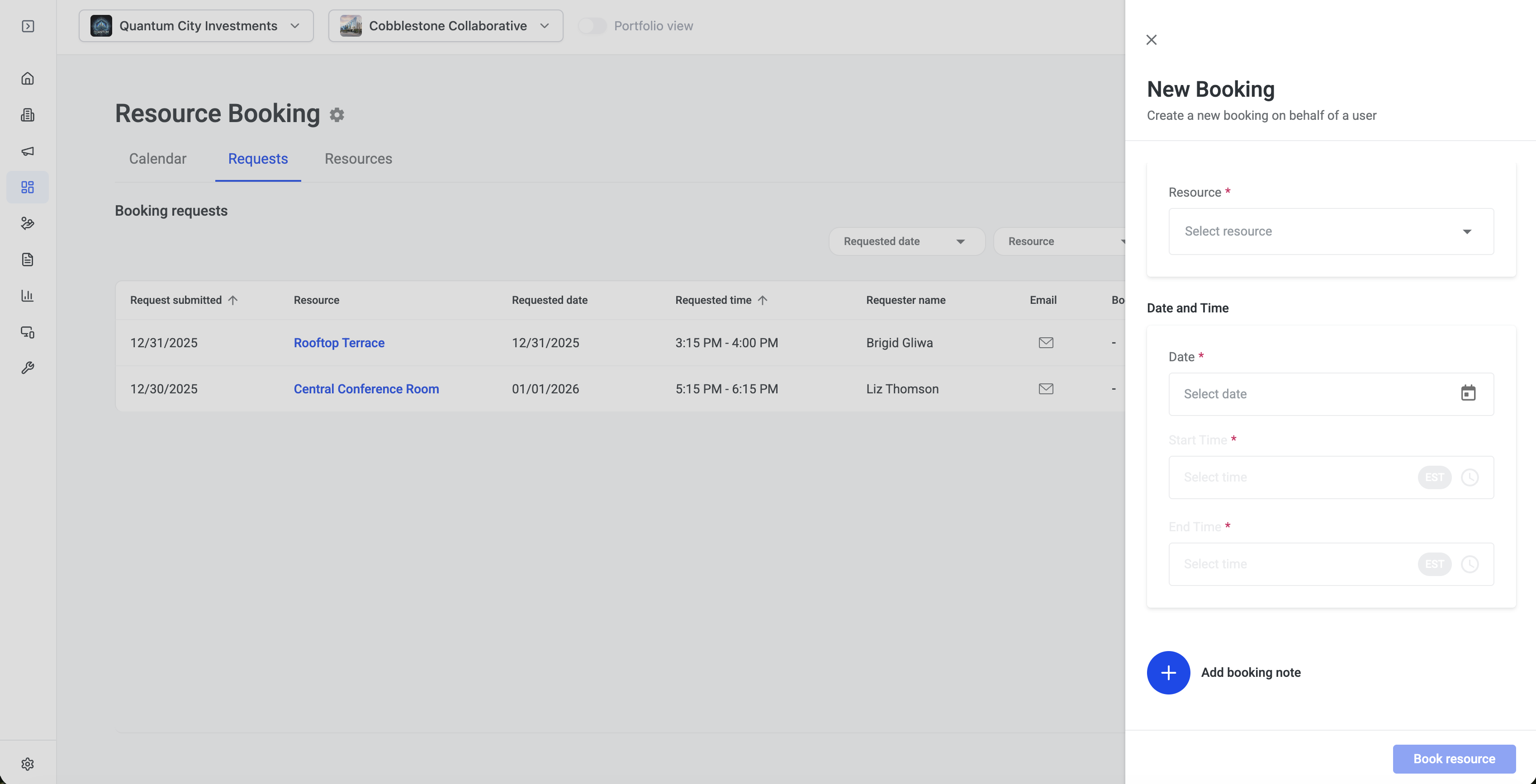Open the bar chart analytics sidebar icon
This screenshot has width=1536, height=784.
28,296
